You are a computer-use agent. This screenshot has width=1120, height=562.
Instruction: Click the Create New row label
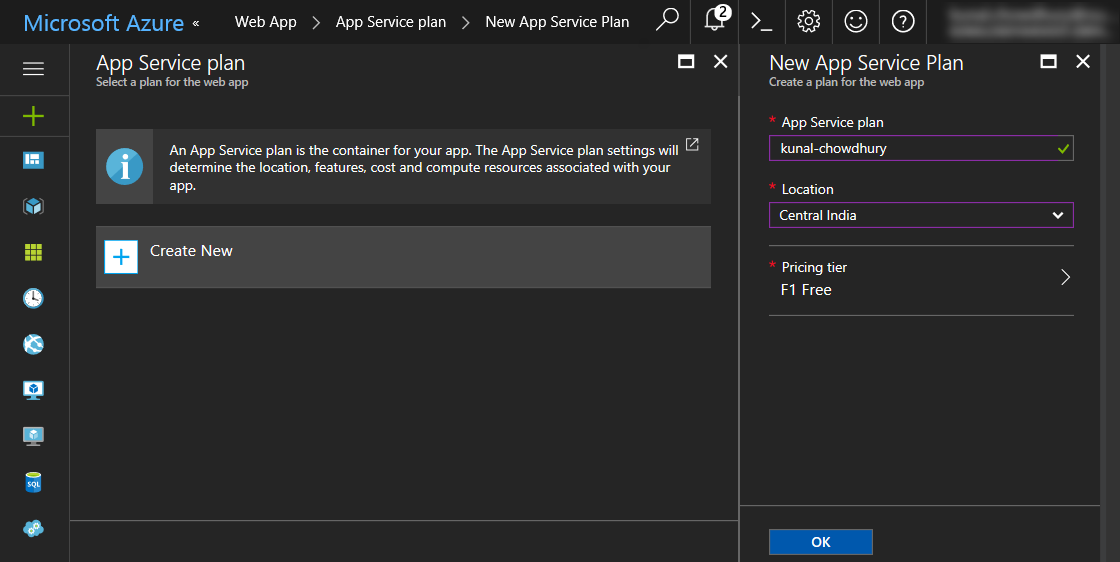(191, 251)
